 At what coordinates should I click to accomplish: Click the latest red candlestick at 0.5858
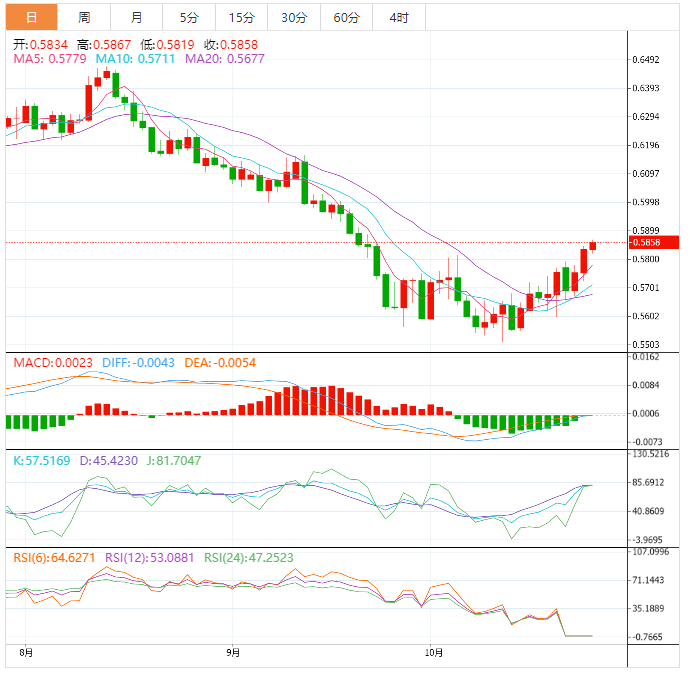click(593, 246)
